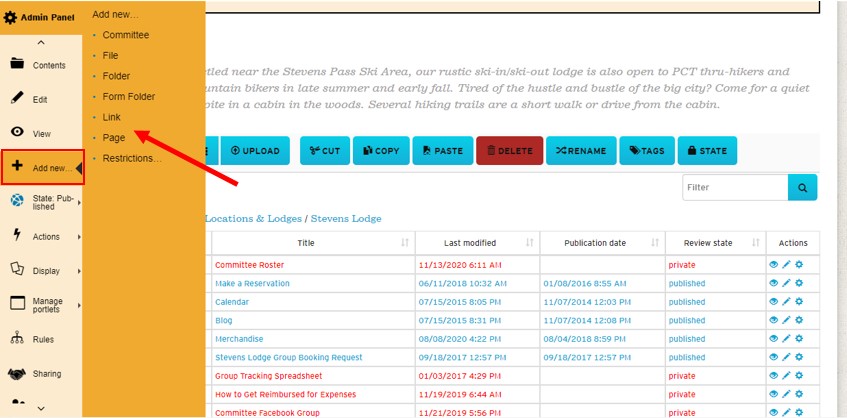The height and width of the screenshot is (418, 847).
Task: Choose Page from Add new menu
Action: coord(114,138)
